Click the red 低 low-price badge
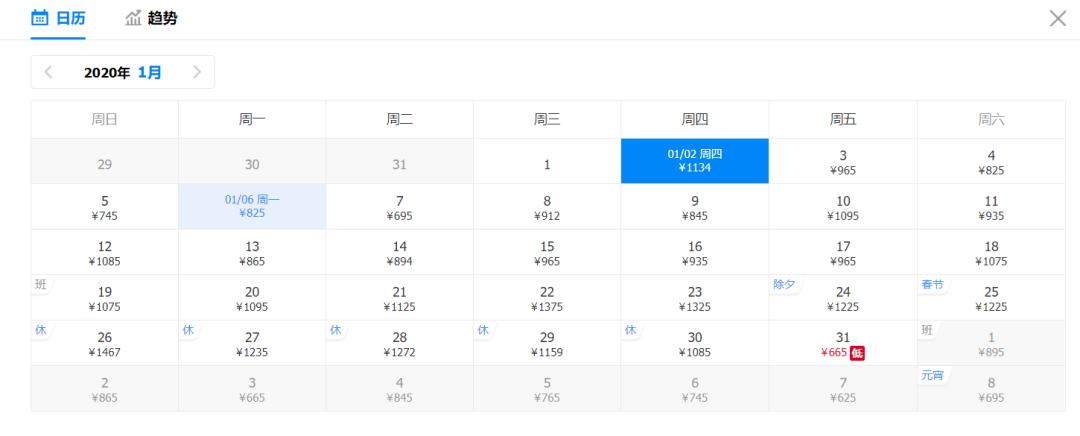This screenshot has width=1080, height=436. (857, 352)
